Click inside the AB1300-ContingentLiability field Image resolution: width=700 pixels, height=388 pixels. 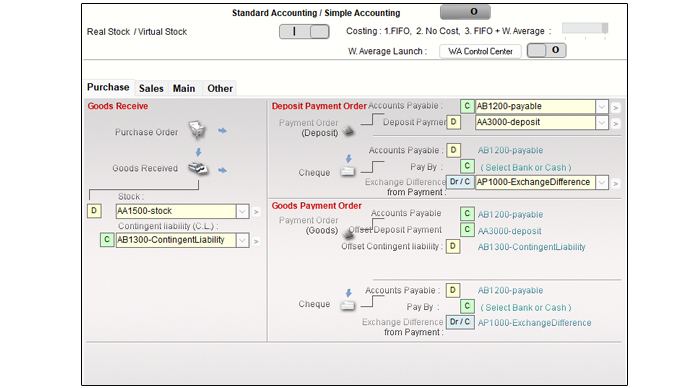176,240
